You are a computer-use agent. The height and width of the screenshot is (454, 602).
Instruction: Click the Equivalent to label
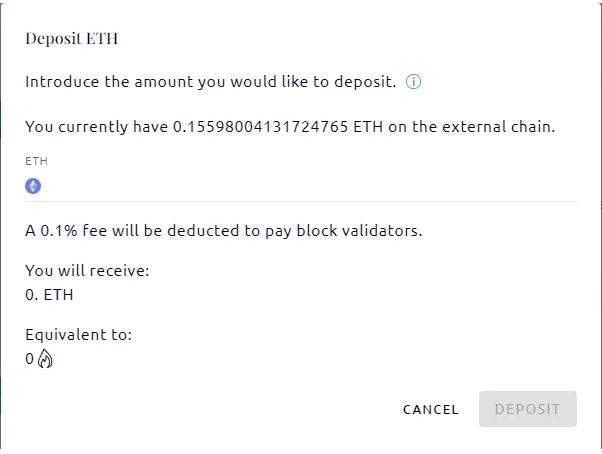pyautogui.click(x=78, y=335)
